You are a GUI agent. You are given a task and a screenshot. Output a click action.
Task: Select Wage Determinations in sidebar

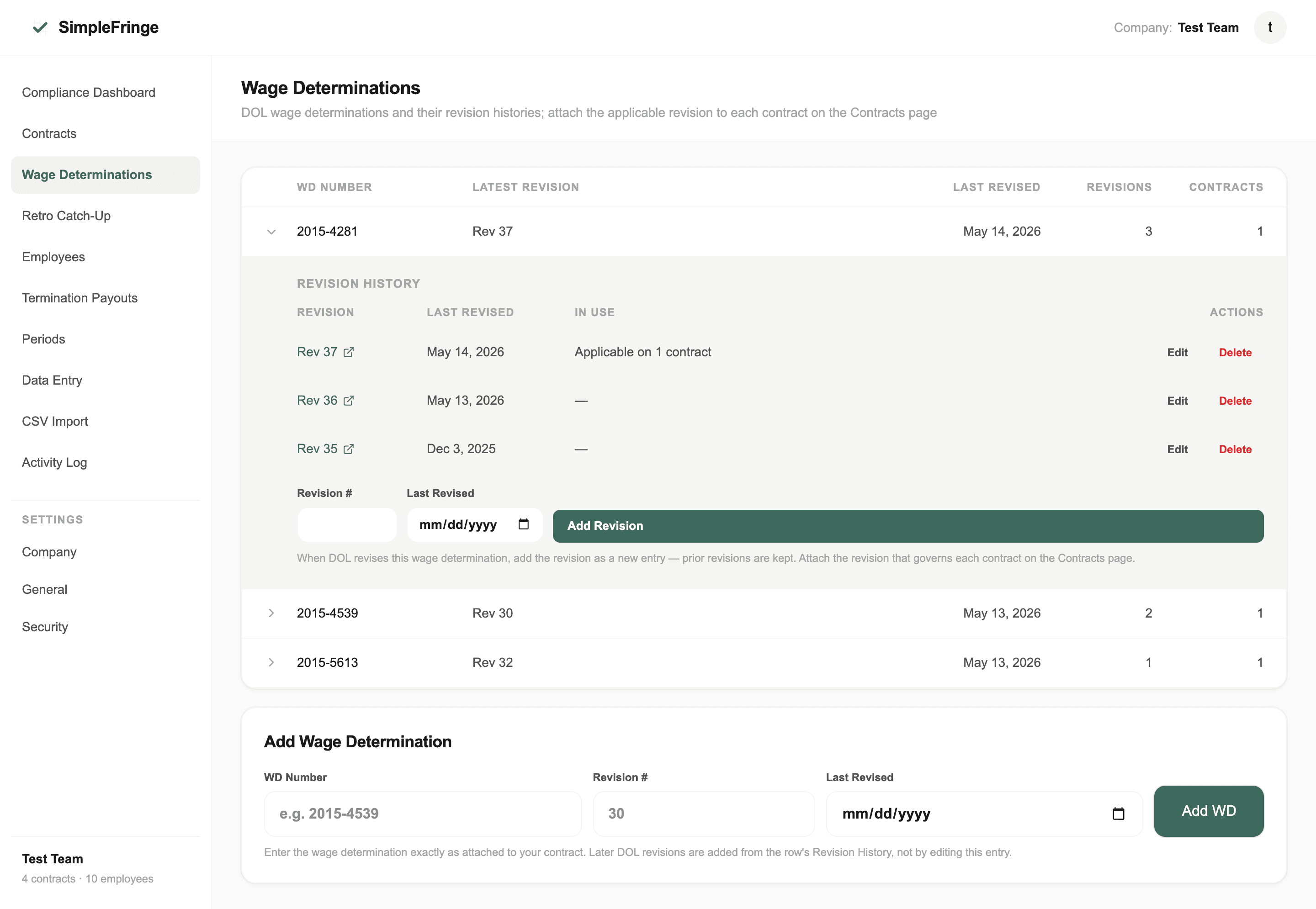coord(106,175)
